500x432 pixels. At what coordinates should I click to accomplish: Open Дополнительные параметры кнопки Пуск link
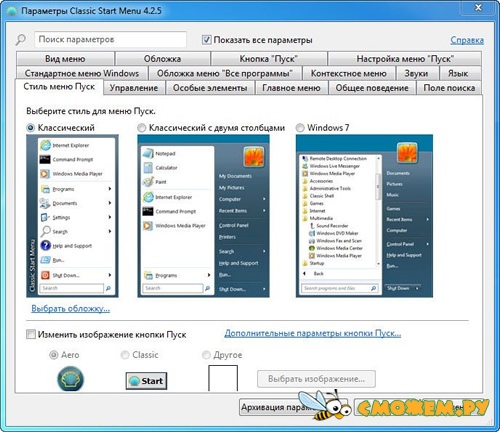point(313,333)
